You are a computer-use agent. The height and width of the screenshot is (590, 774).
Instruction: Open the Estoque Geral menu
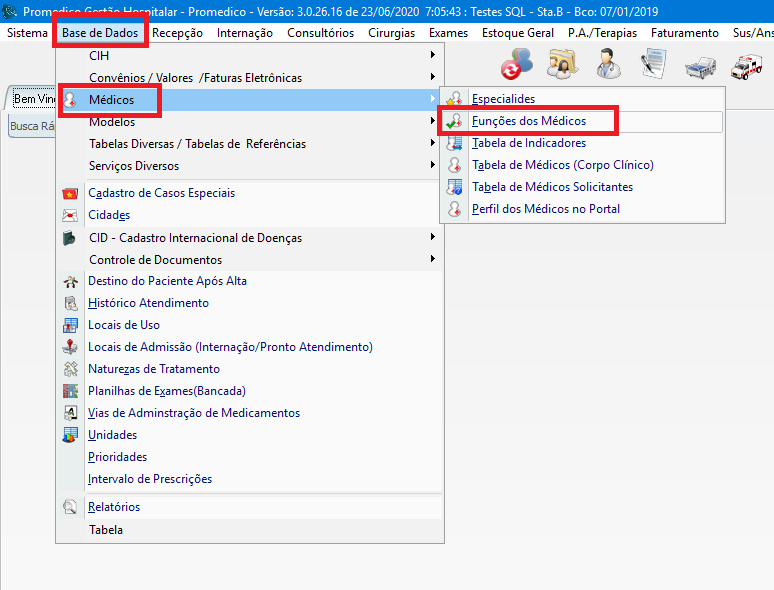point(518,33)
